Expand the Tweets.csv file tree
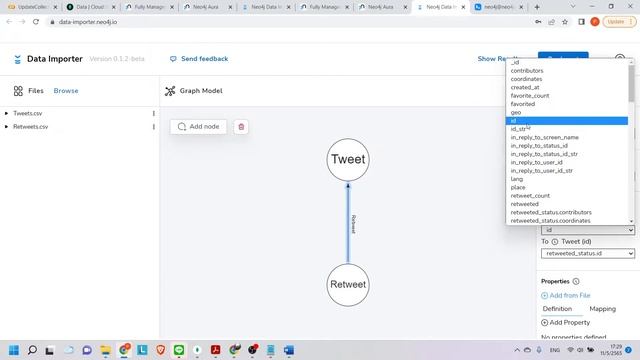Screen dimensions: 640x360 [6, 113]
